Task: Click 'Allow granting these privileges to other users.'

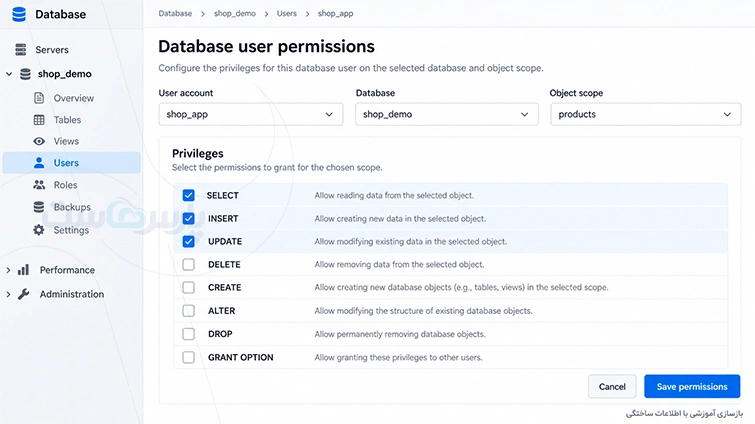Action: tap(398, 358)
